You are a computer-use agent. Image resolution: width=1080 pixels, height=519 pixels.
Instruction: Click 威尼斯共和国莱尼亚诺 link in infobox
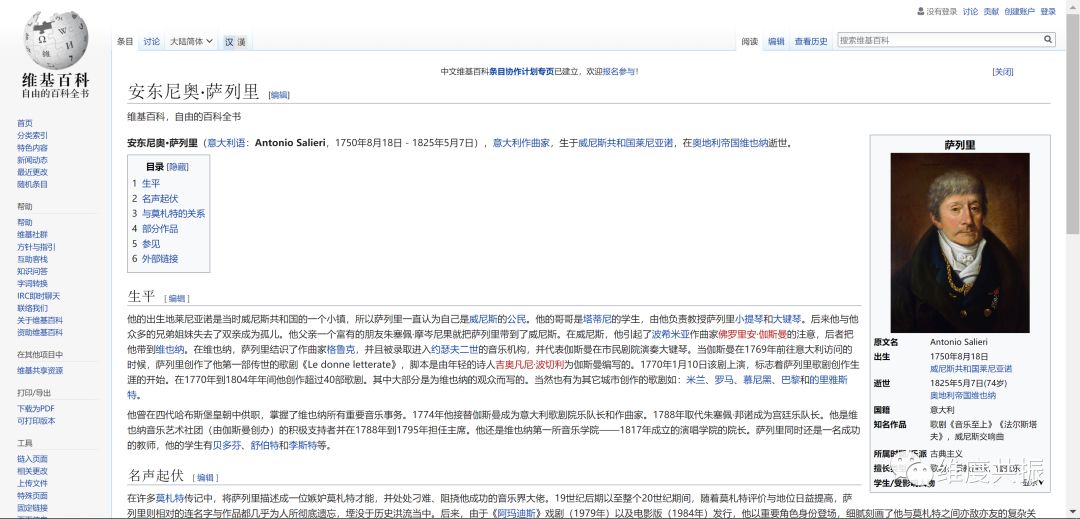coord(970,369)
